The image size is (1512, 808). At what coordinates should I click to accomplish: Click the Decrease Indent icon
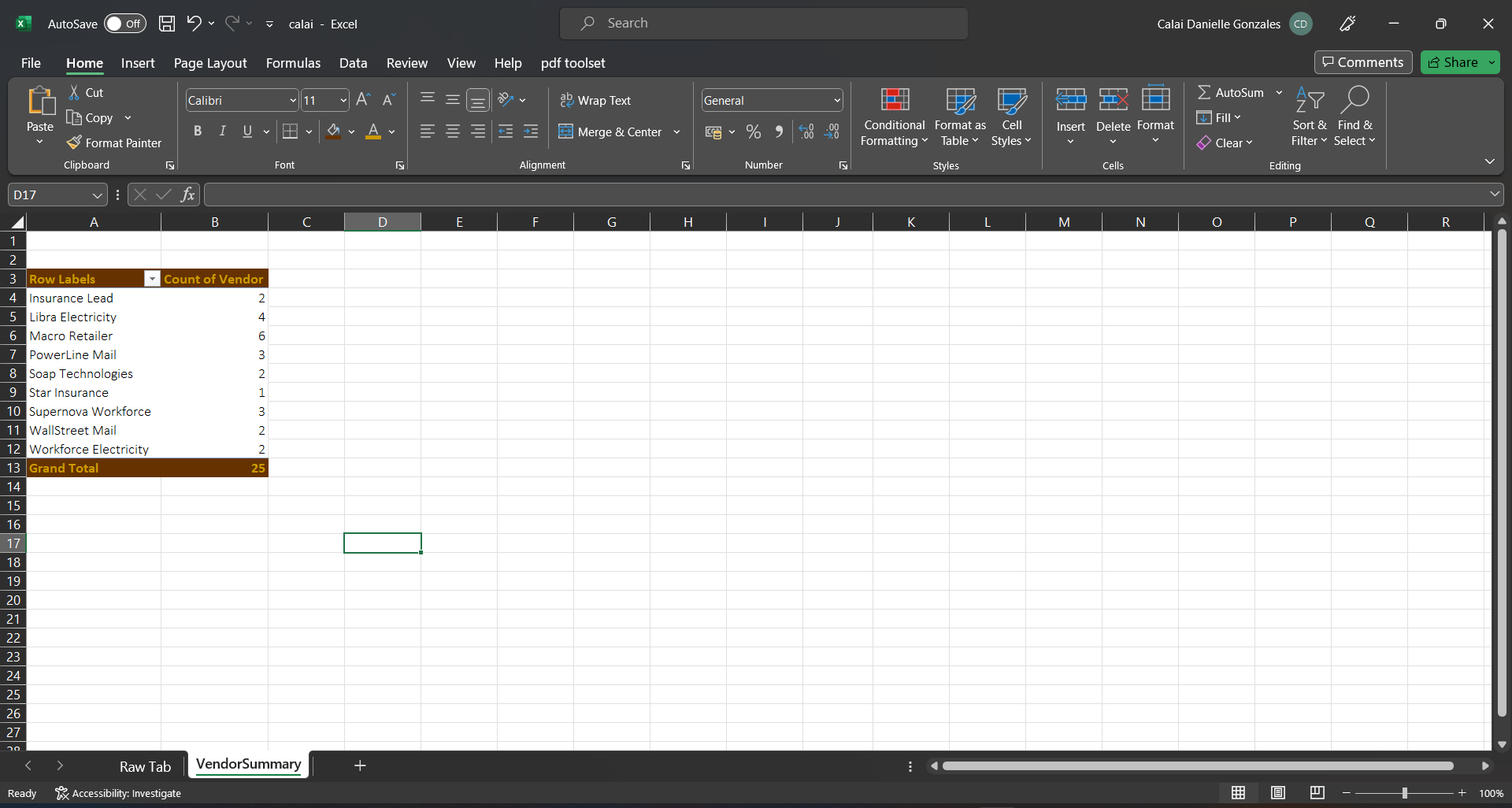click(506, 132)
